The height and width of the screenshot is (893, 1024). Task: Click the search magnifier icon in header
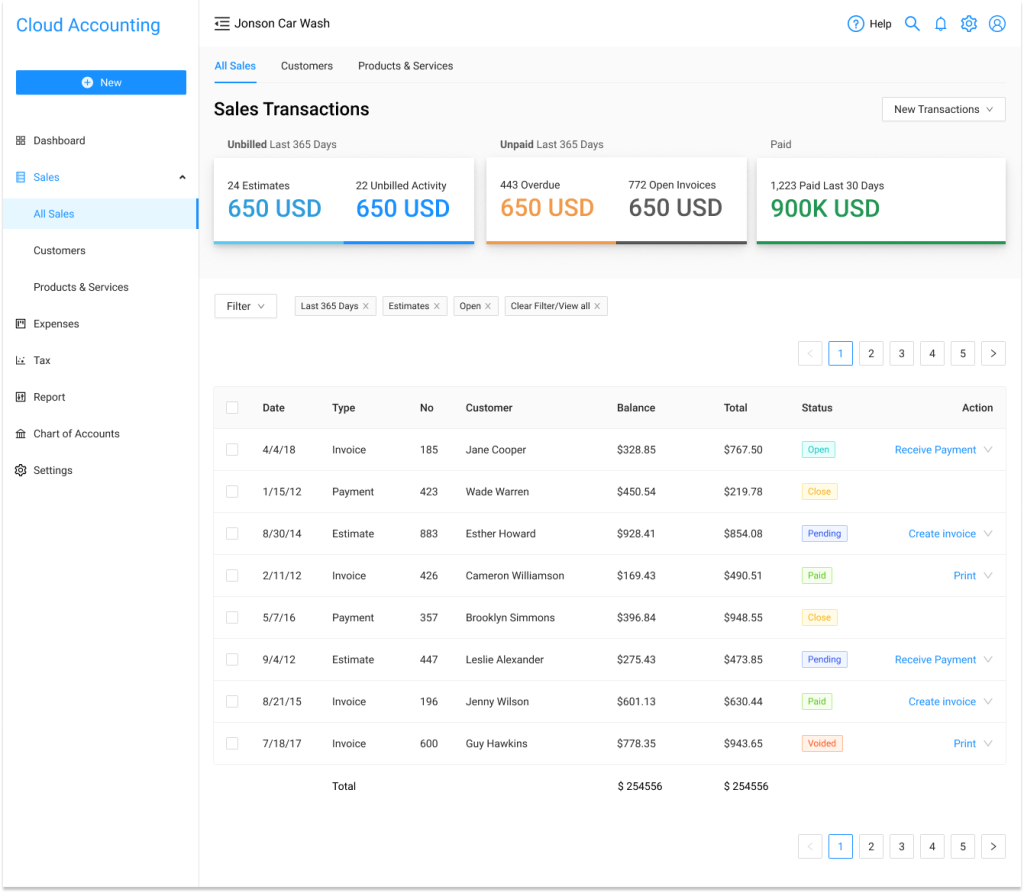912,24
